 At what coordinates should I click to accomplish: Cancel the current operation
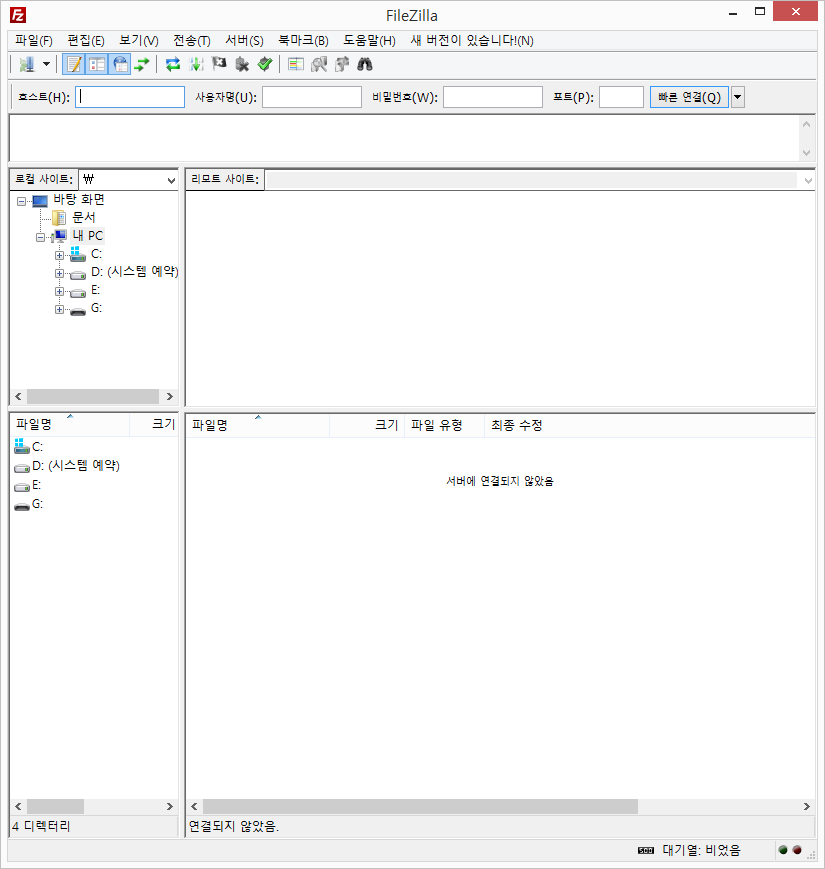[219, 65]
